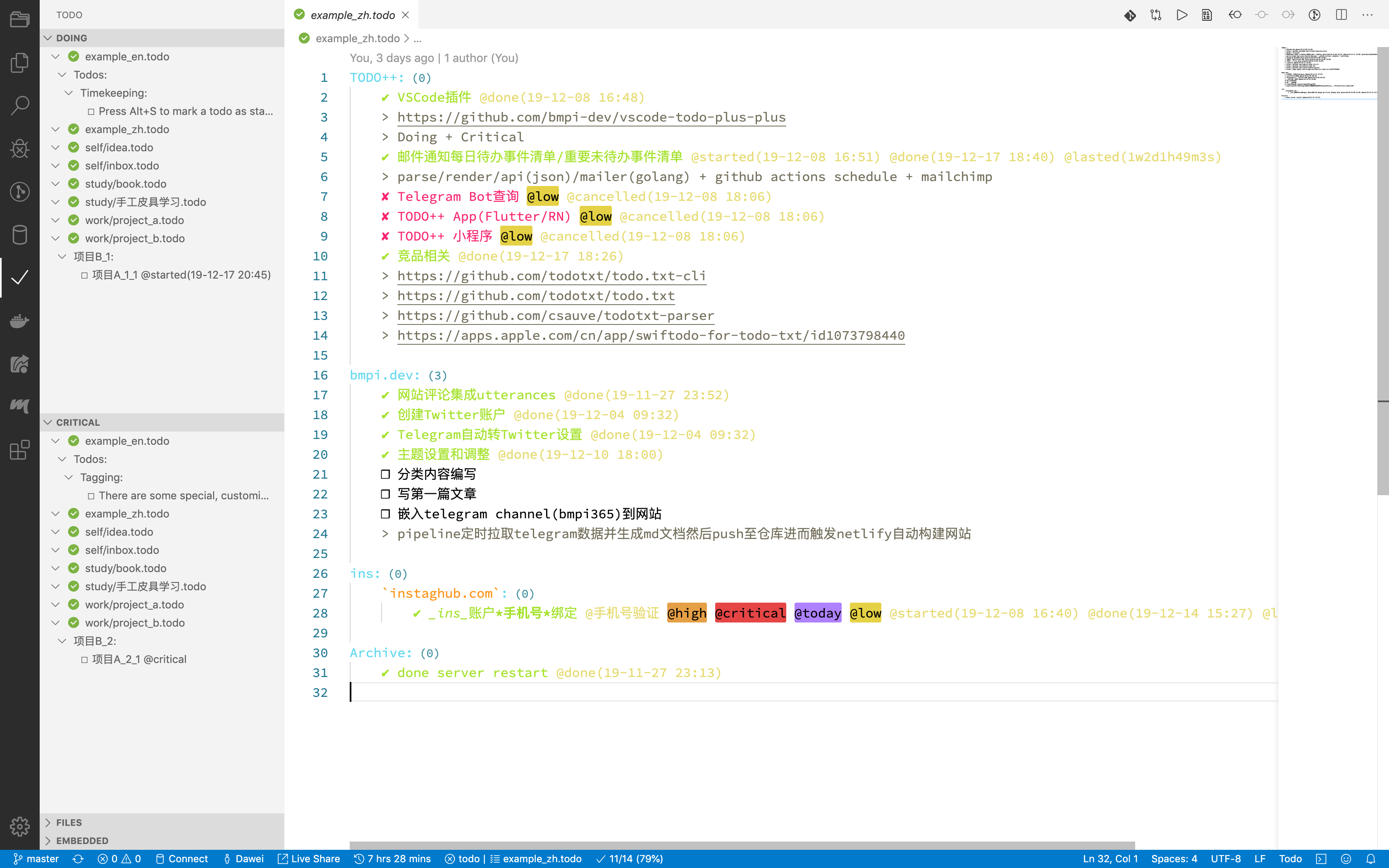Select the example_zh.todo editor tab
The height and width of the screenshot is (868, 1389).
tap(352, 15)
